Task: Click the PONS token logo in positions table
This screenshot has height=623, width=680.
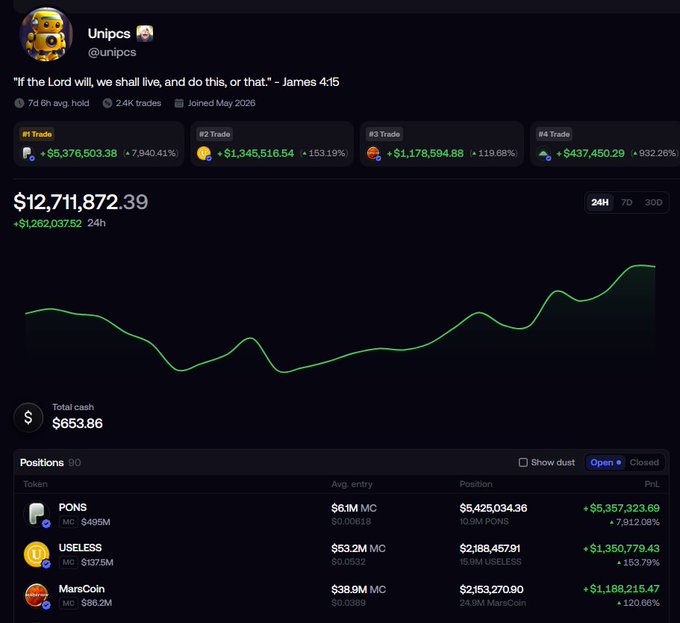Action: click(37, 514)
